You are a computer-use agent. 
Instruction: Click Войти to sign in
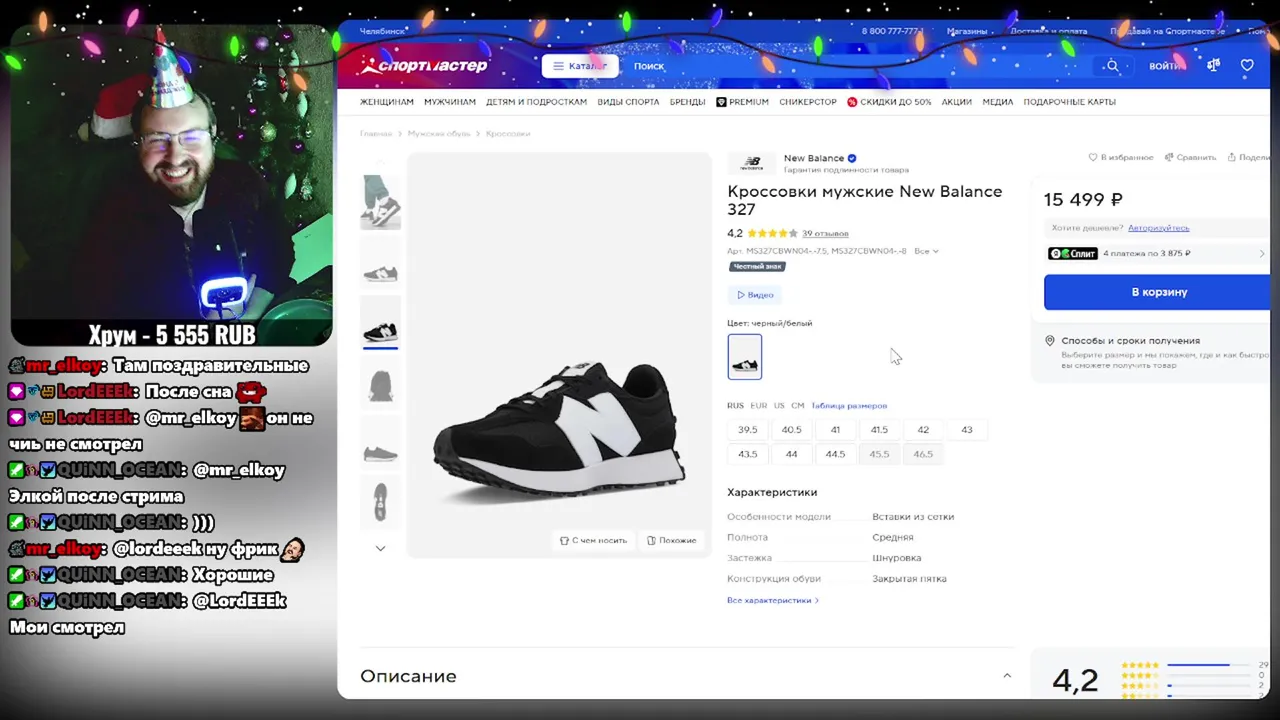coord(1164,66)
